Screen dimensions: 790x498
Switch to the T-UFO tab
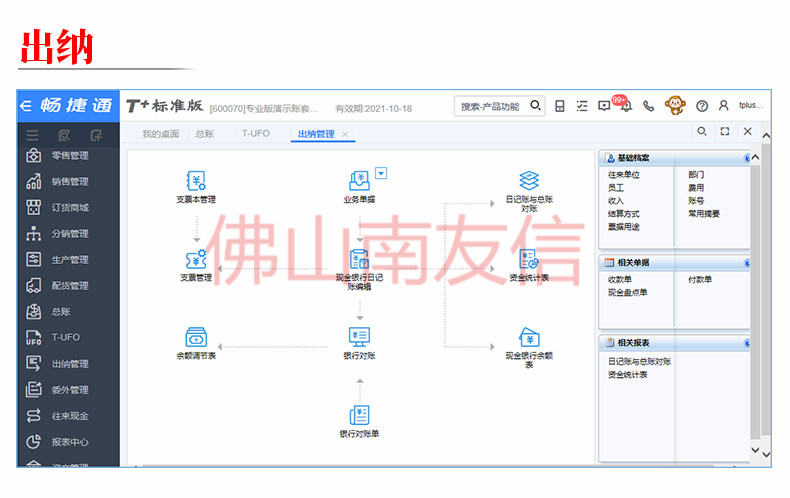255,133
